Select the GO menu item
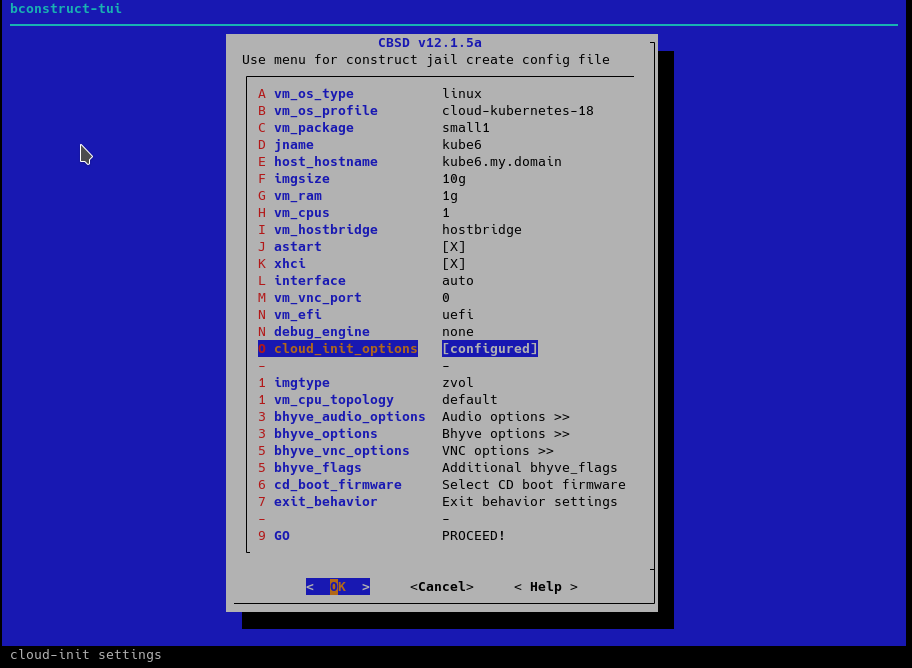This screenshot has height=668, width=912. pyautogui.click(x=382, y=536)
